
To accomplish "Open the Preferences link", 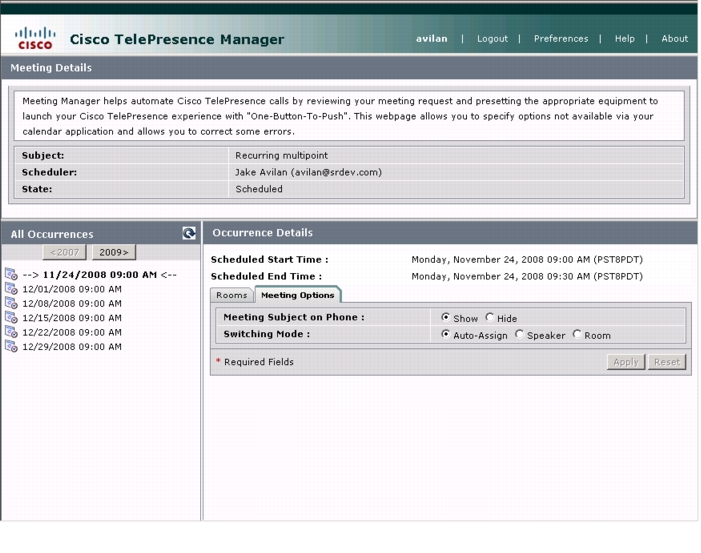I will click(x=561, y=39).
